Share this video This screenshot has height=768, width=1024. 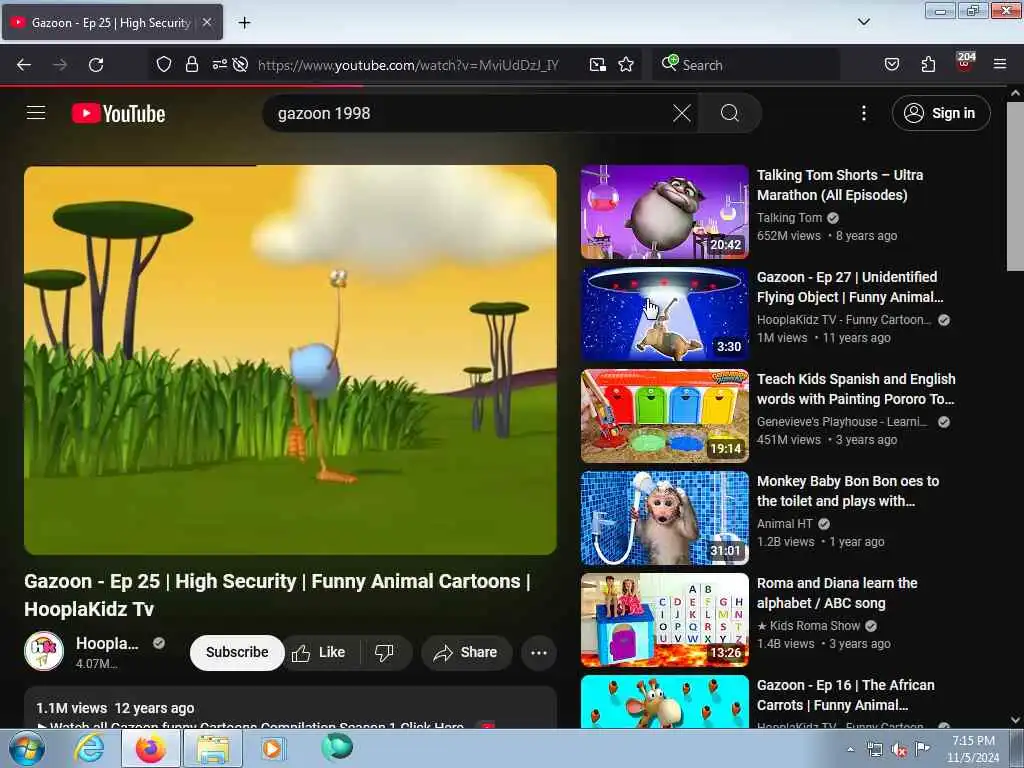466,652
